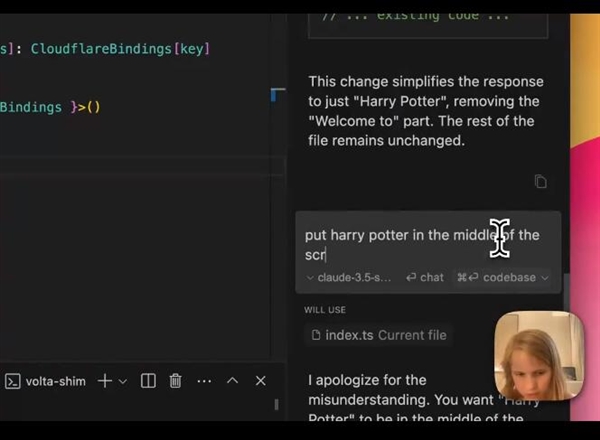Add a new terminal with plus icon

pyautogui.click(x=104, y=381)
